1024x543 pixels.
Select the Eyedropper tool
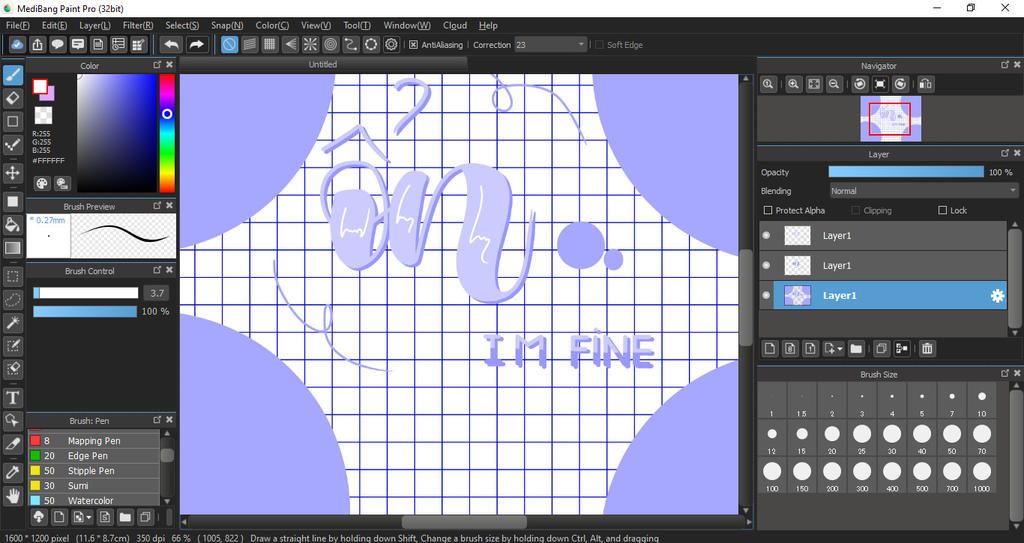[x=12, y=472]
